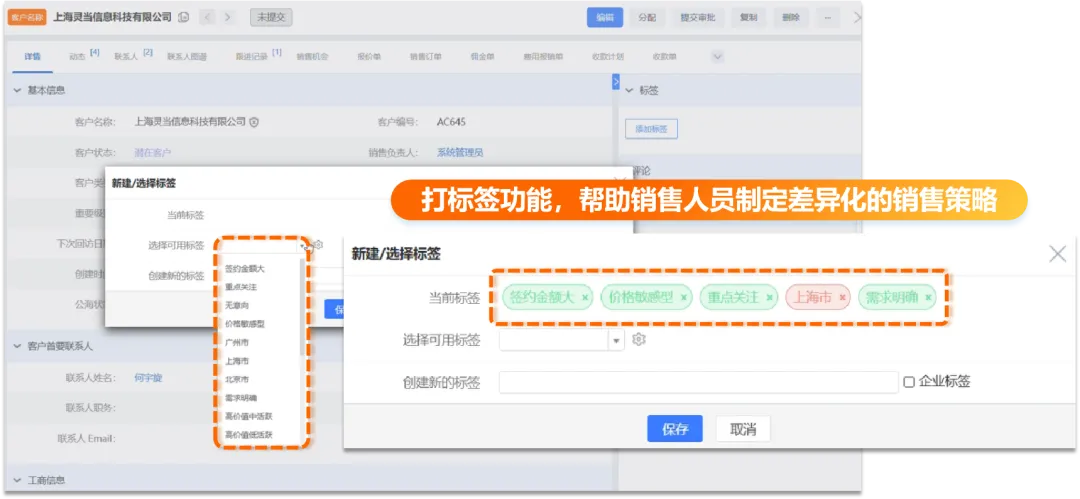Remove the 上海市 tag via its x
This screenshot has height=499, width=1080.
tap(843, 298)
